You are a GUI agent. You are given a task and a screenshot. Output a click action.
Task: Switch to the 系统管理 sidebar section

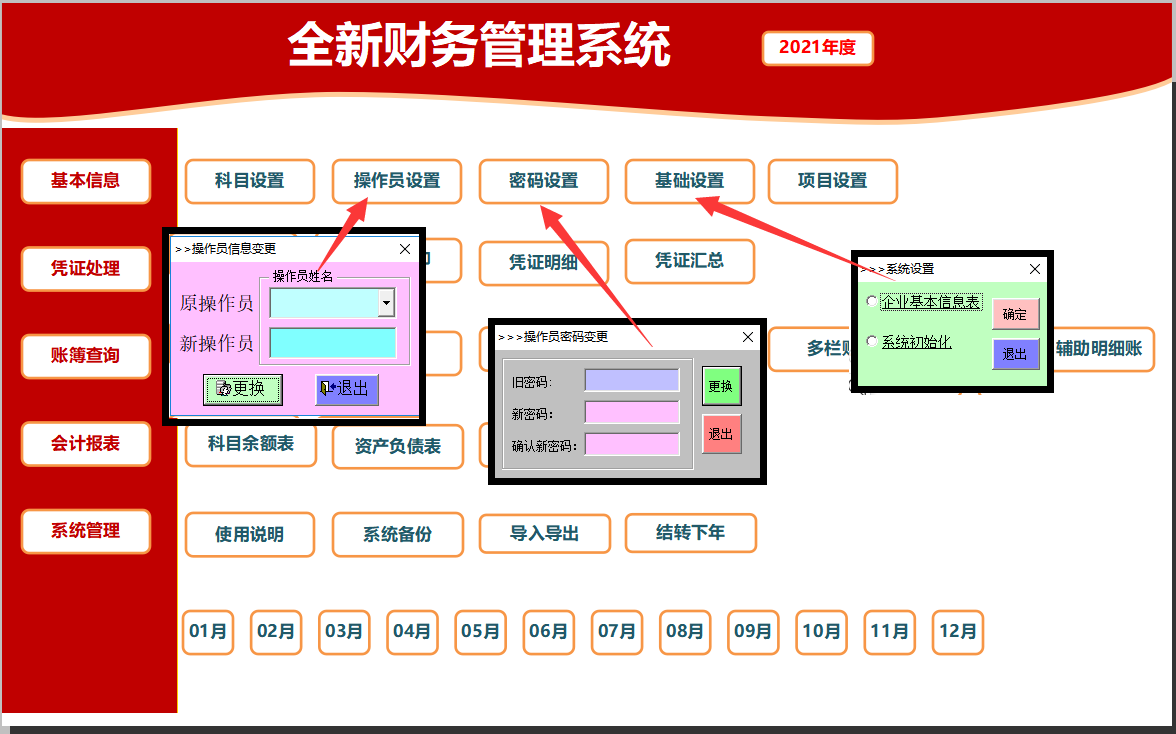pos(85,532)
